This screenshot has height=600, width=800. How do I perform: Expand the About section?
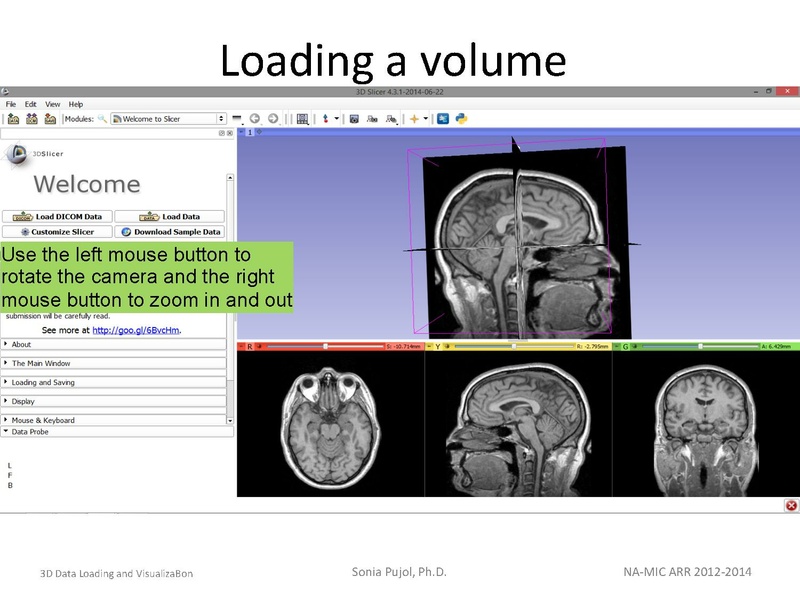113,344
